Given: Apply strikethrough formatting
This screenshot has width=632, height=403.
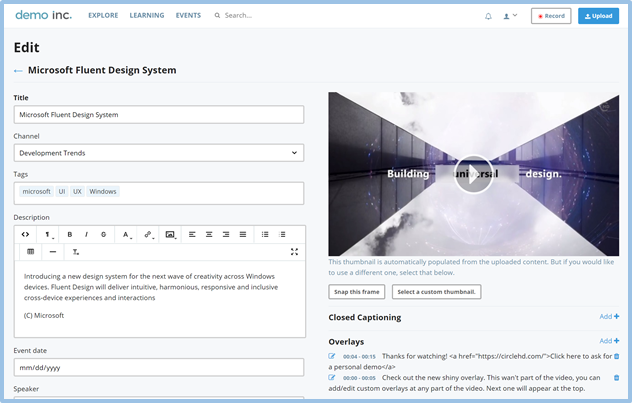Looking at the screenshot, I should (104, 234).
